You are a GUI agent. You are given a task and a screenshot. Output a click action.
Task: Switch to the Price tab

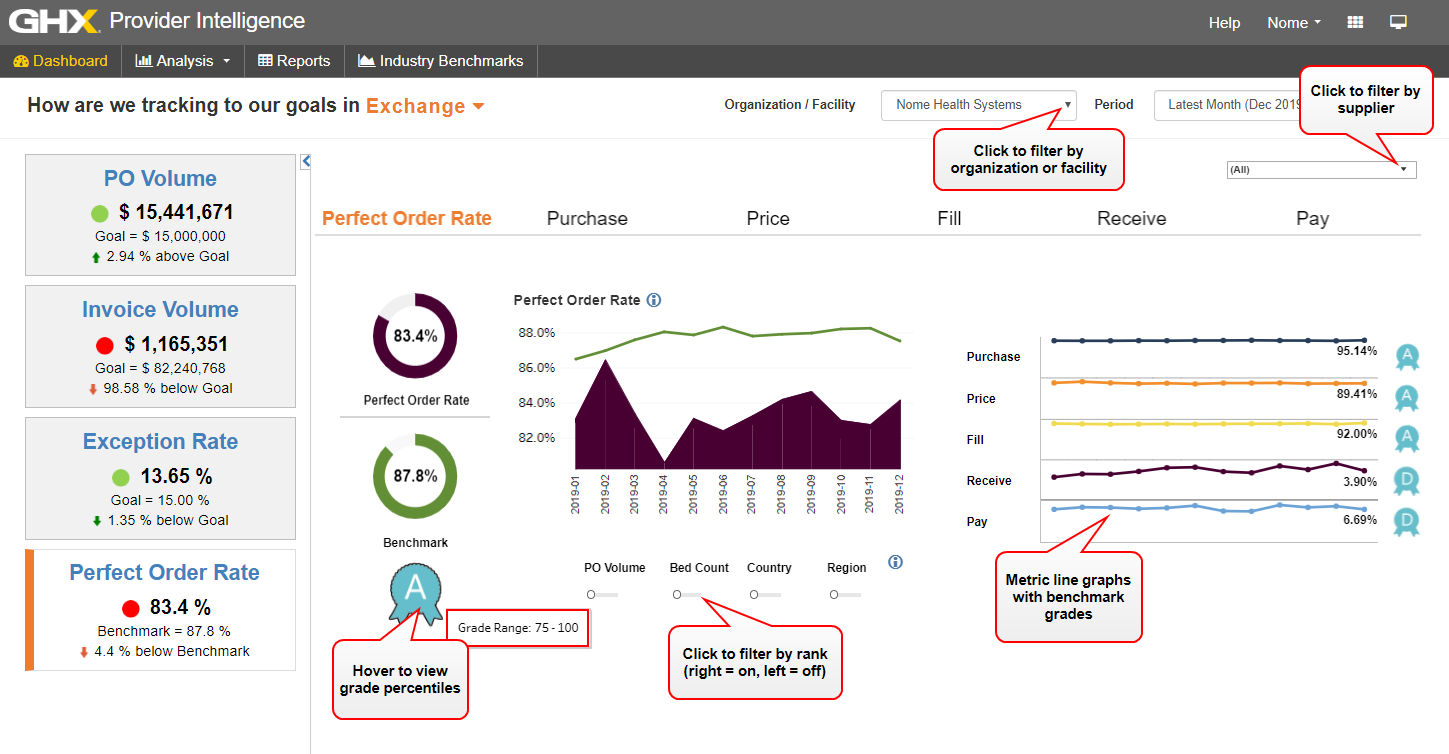(767, 219)
